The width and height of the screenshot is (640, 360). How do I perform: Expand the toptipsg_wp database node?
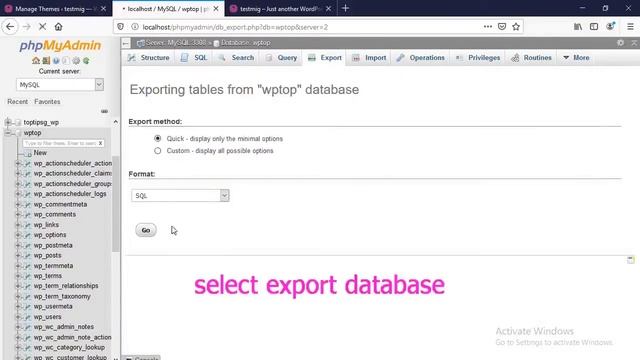8,122
